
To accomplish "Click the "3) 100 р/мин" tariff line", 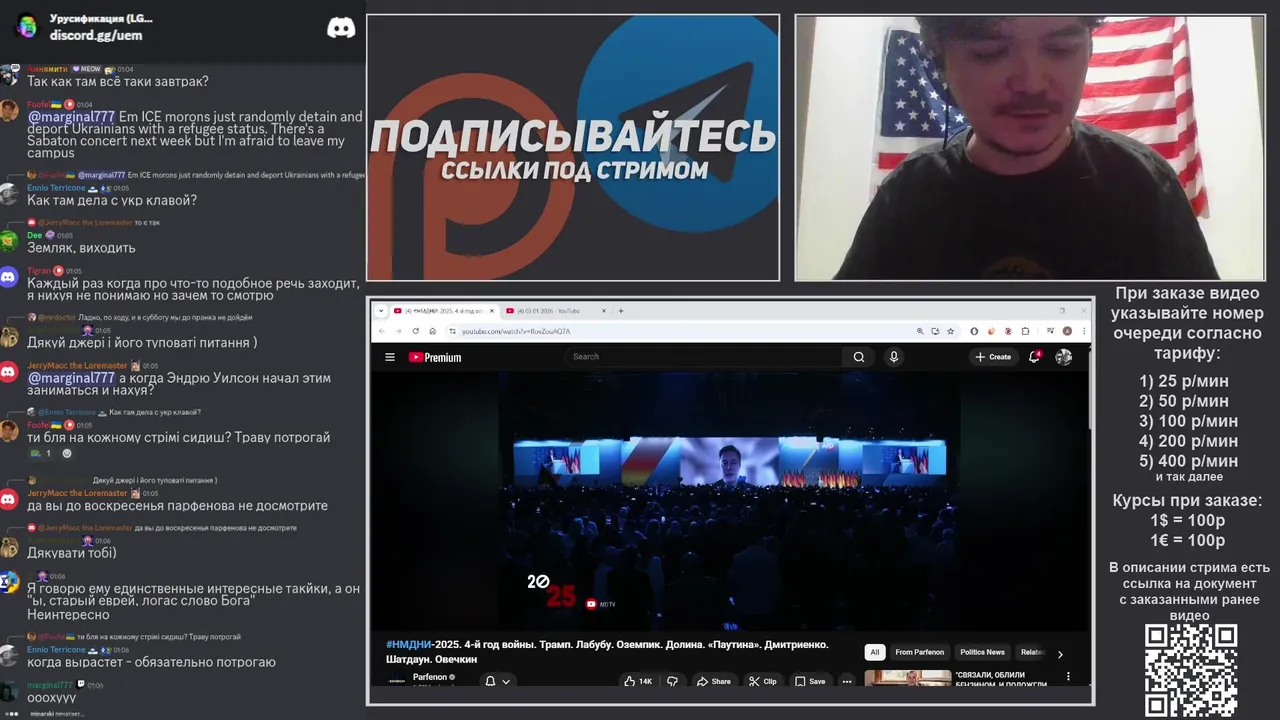I will pos(1189,421).
